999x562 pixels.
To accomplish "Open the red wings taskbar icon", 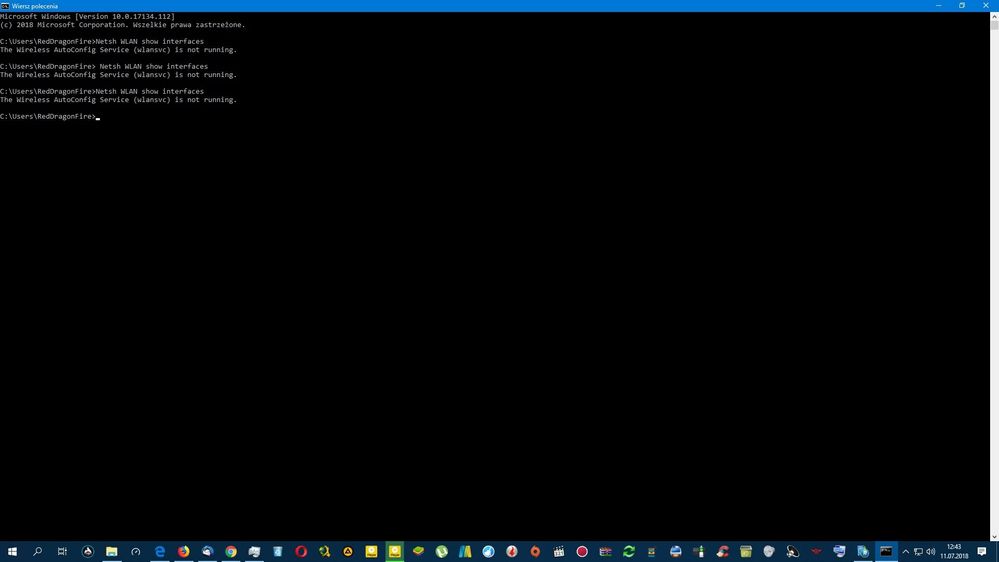I will (816, 551).
